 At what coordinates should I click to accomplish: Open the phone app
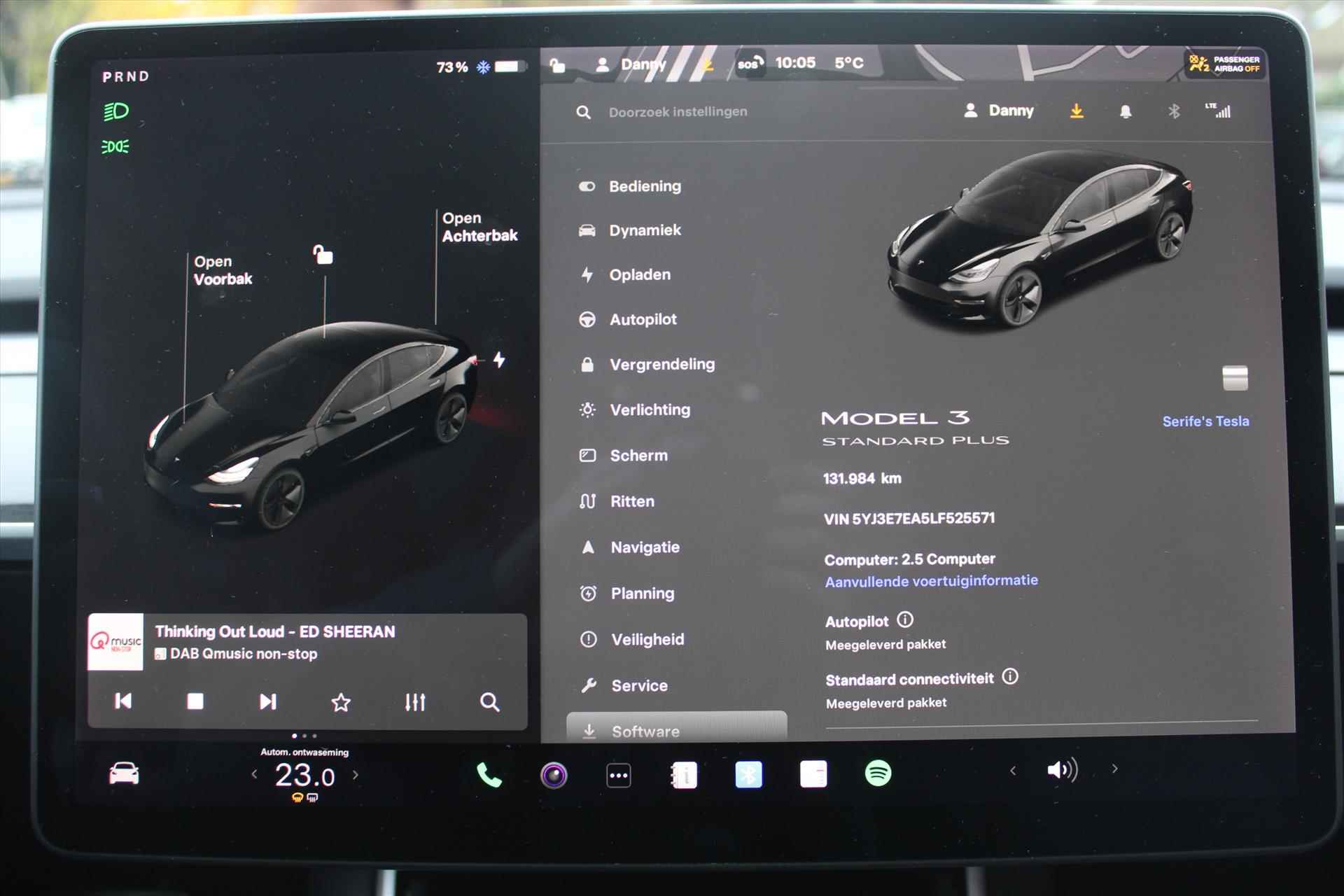point(489,775)
